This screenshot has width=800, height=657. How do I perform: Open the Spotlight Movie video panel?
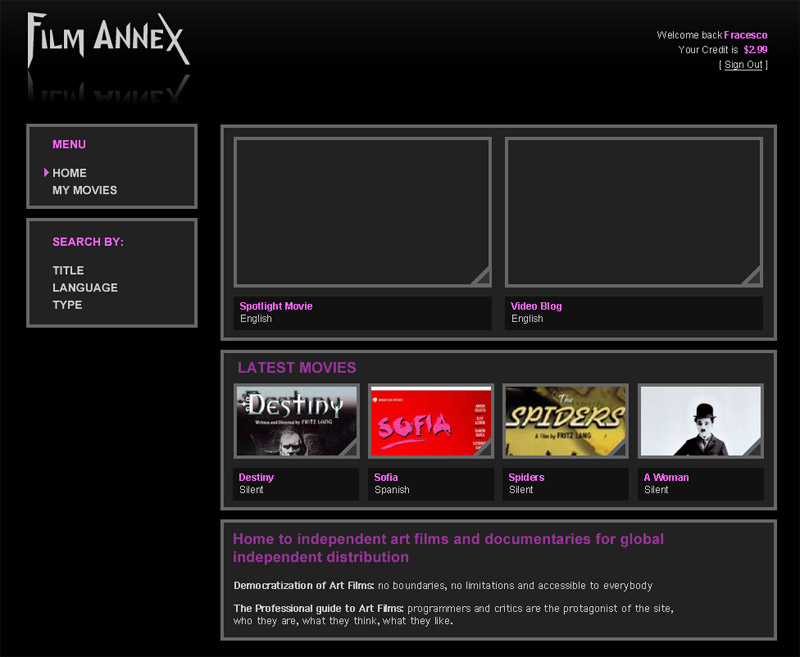point(363,212)
